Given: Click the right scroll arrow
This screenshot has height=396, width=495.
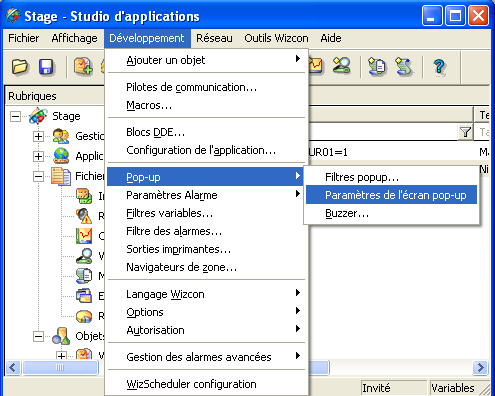Looking at the screenshot, I should coord(480,368).
